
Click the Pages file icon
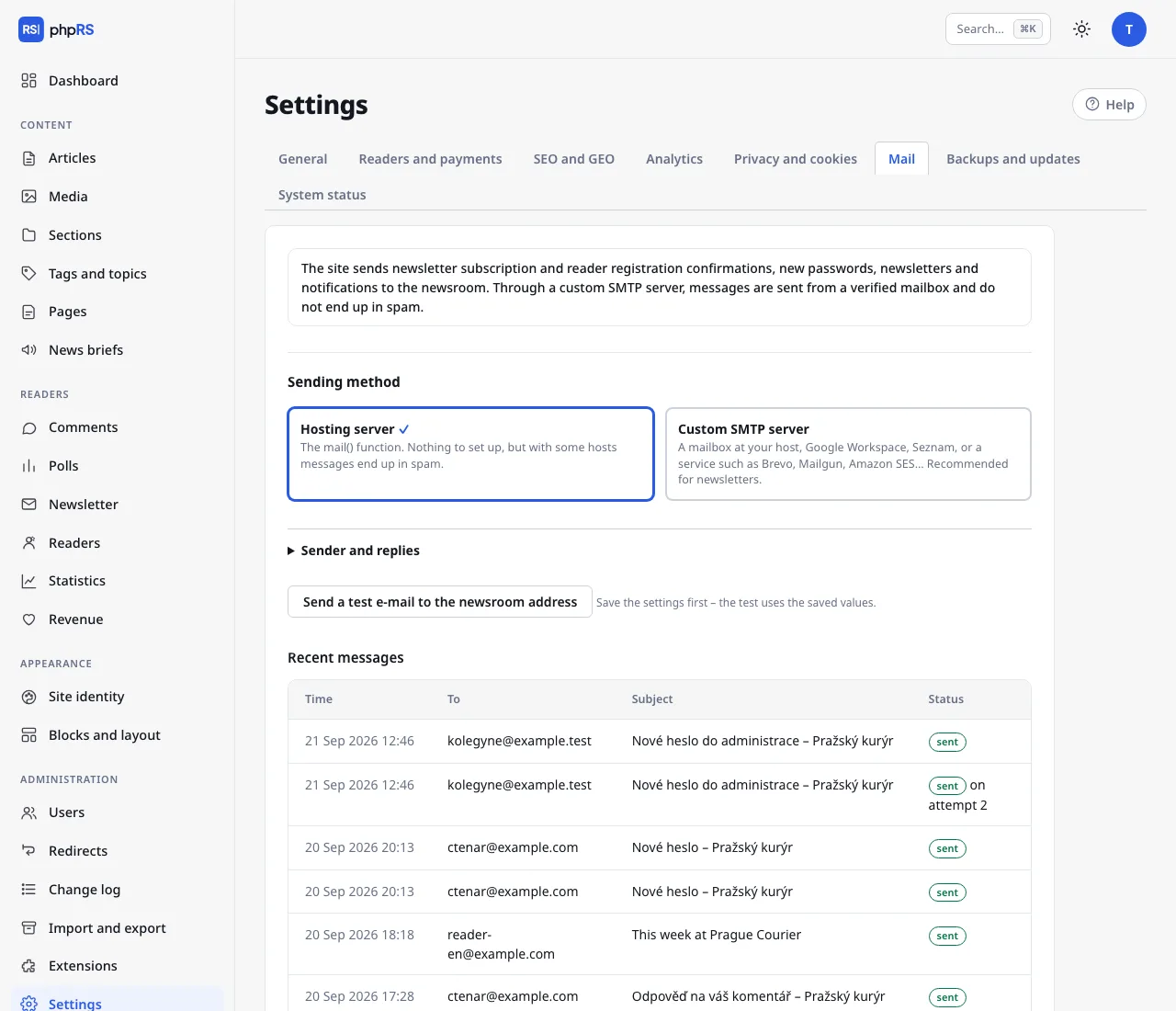[x=29, y=312]
